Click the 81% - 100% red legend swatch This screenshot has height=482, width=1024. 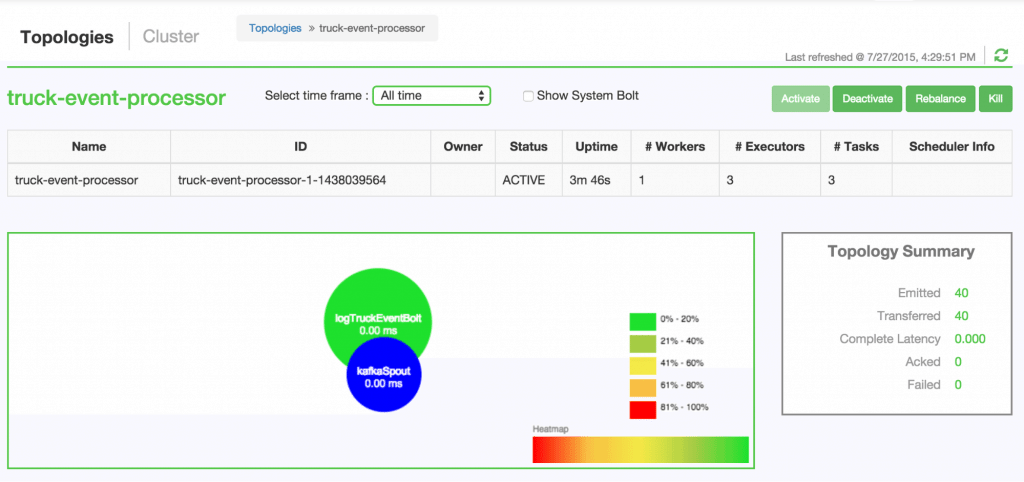pyautogui.click(x=642, y=409)
